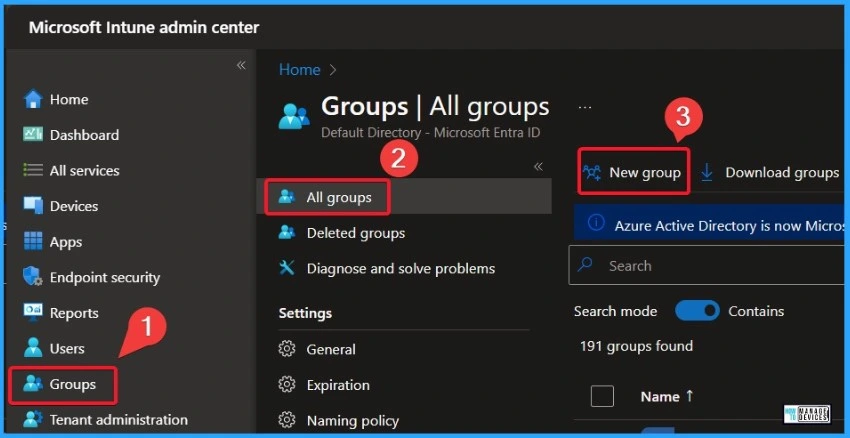Click the Azure Active Directory banner message

pos(729,226)
